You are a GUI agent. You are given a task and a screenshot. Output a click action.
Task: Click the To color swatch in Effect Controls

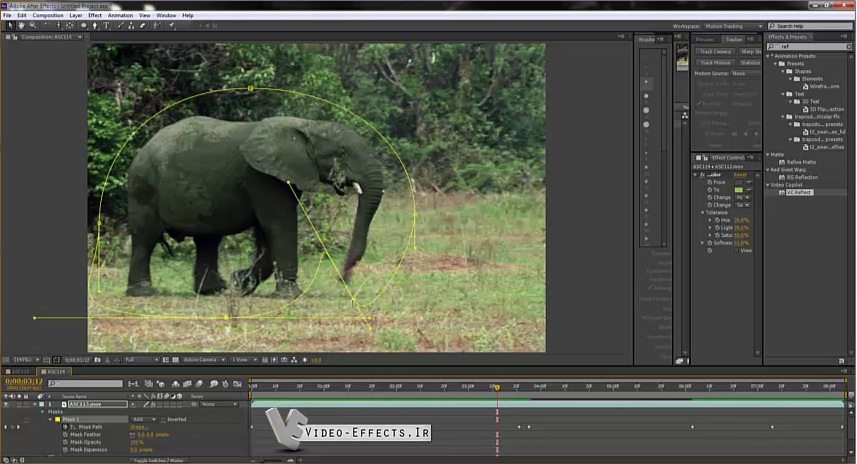(x=738, y=190)
